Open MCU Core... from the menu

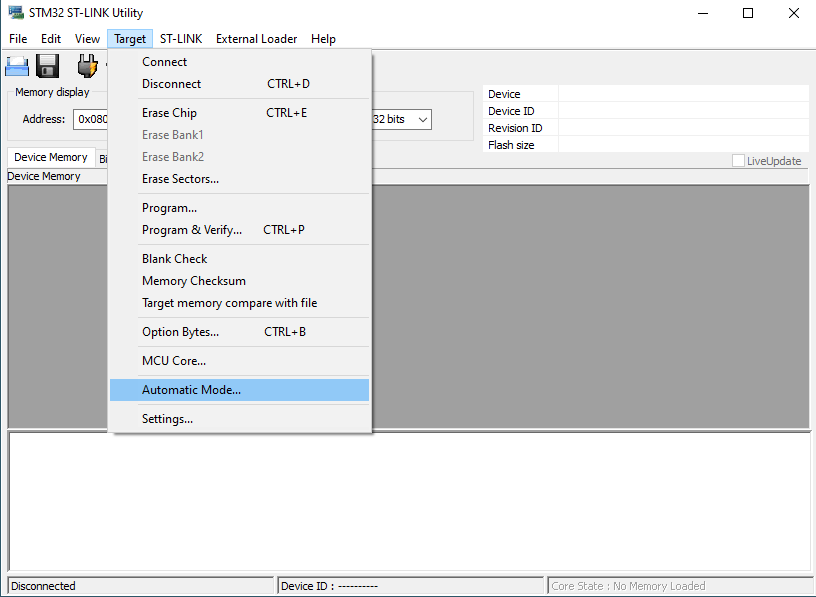239,361
